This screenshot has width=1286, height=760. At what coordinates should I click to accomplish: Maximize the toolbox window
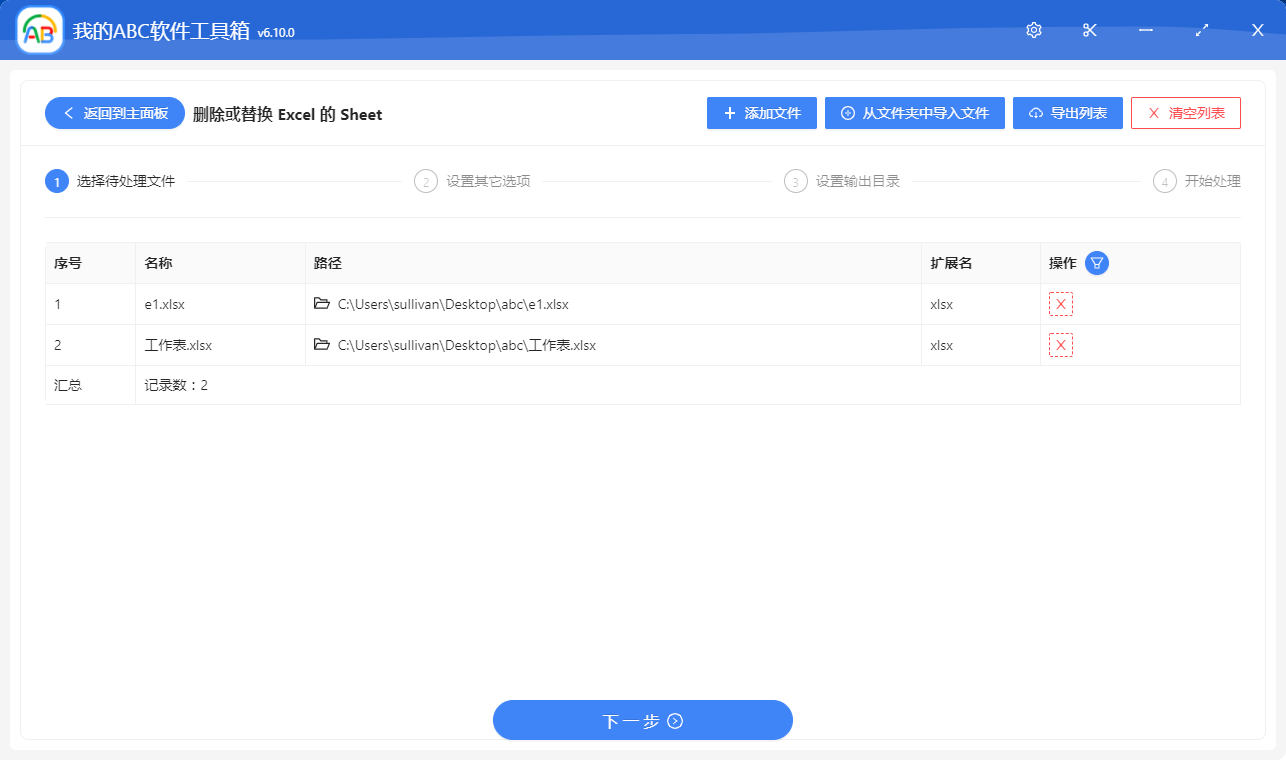click(x=1202, y=30)
